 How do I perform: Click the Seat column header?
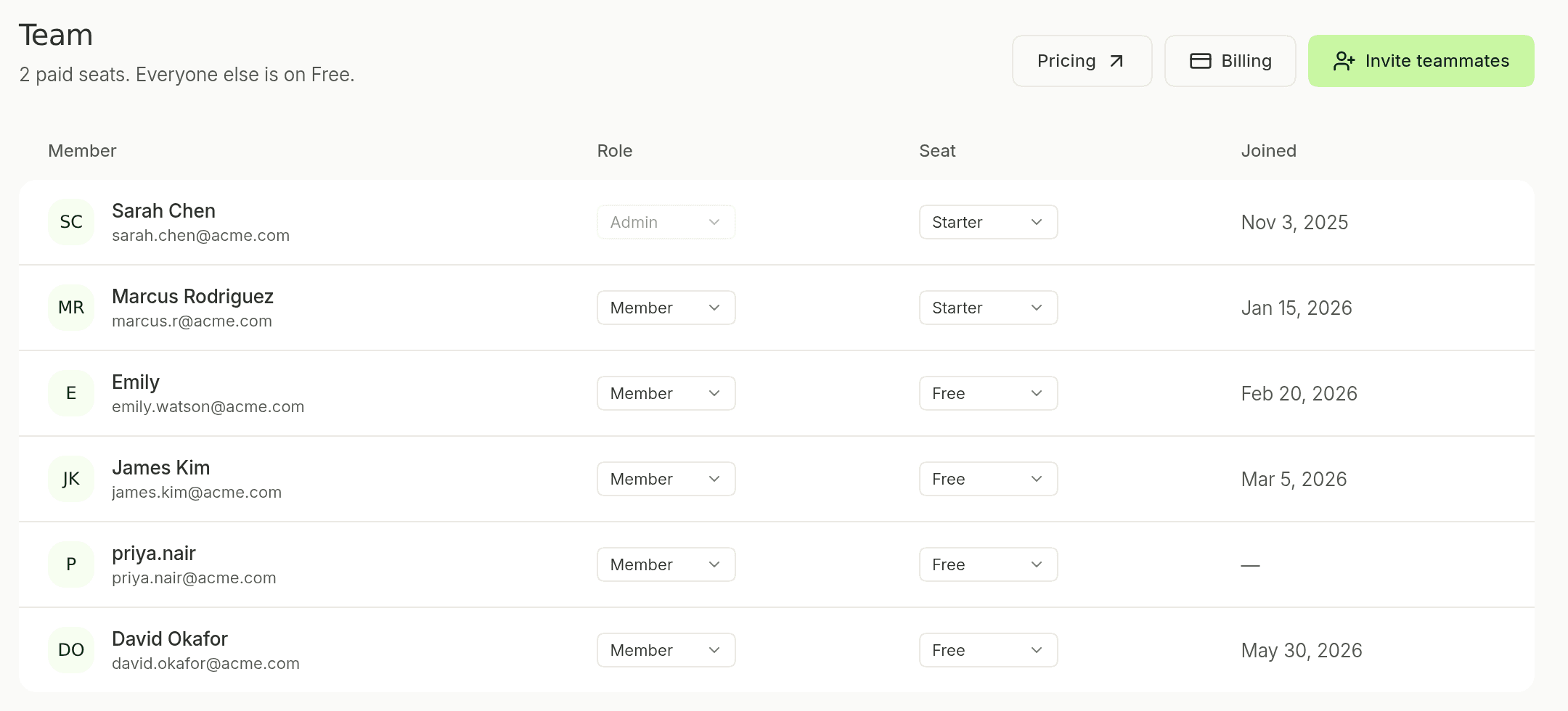tap(937, 151)
